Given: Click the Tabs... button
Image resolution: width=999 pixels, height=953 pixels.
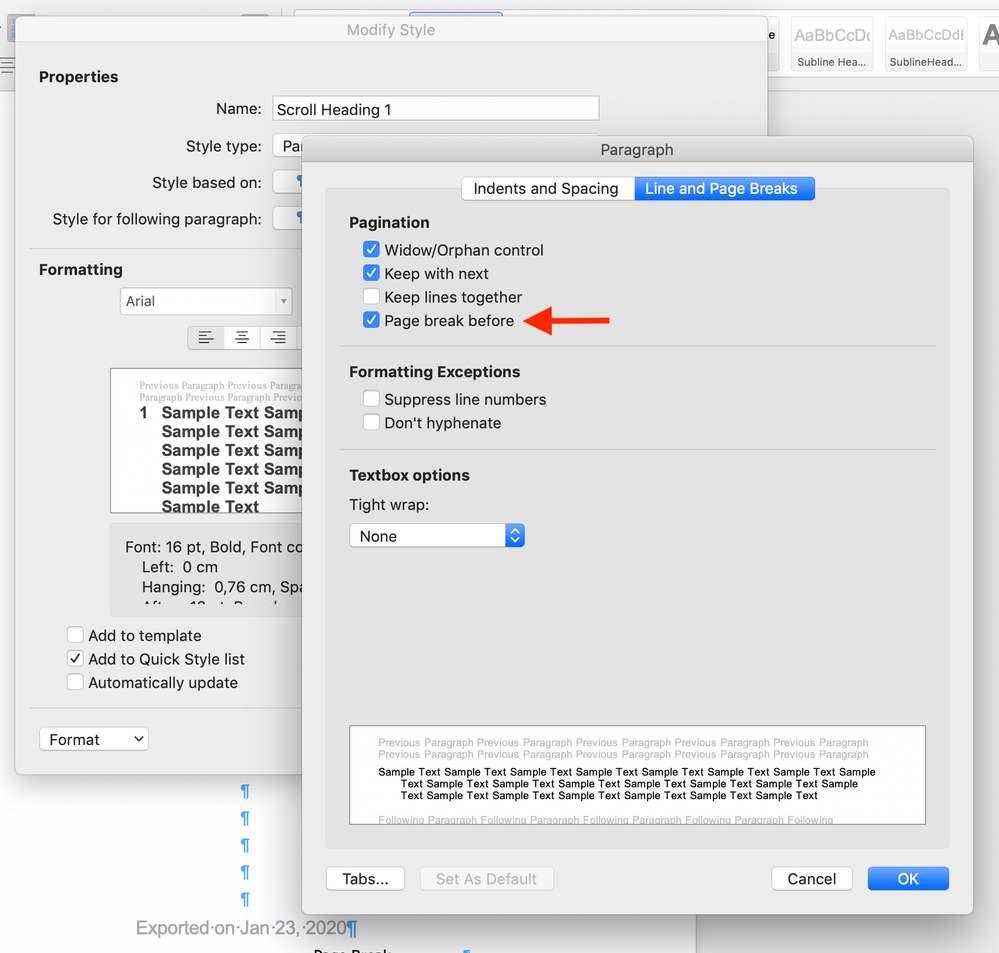Looking at the screenshot, I should [365, 878].
